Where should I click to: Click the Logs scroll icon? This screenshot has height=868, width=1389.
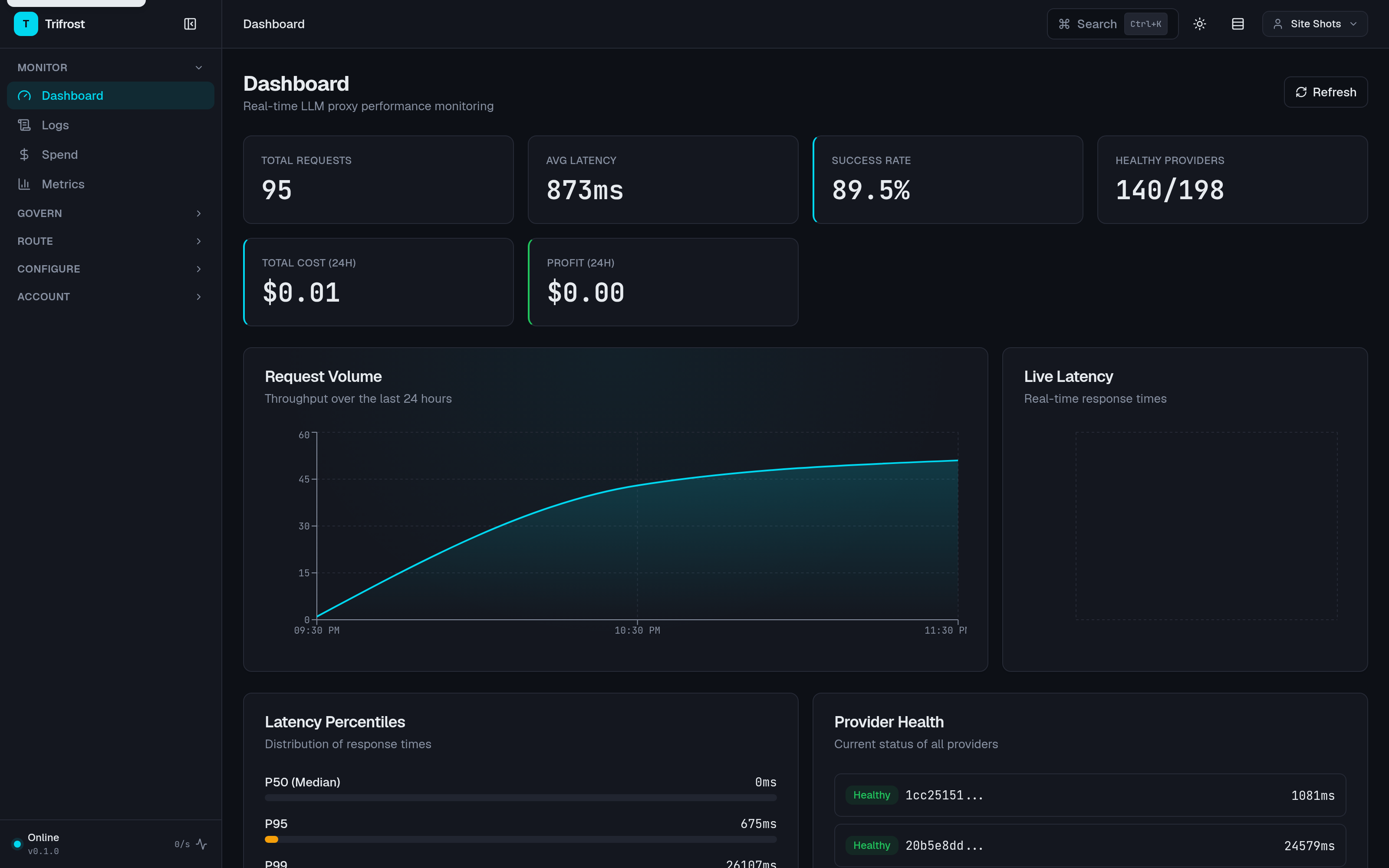[x=24, y=125]
